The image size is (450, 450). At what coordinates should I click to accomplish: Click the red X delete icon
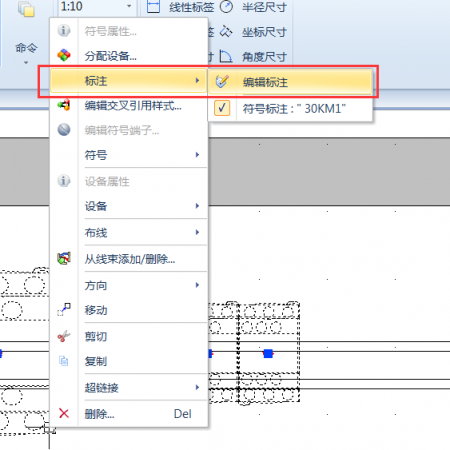pos(64,414)
